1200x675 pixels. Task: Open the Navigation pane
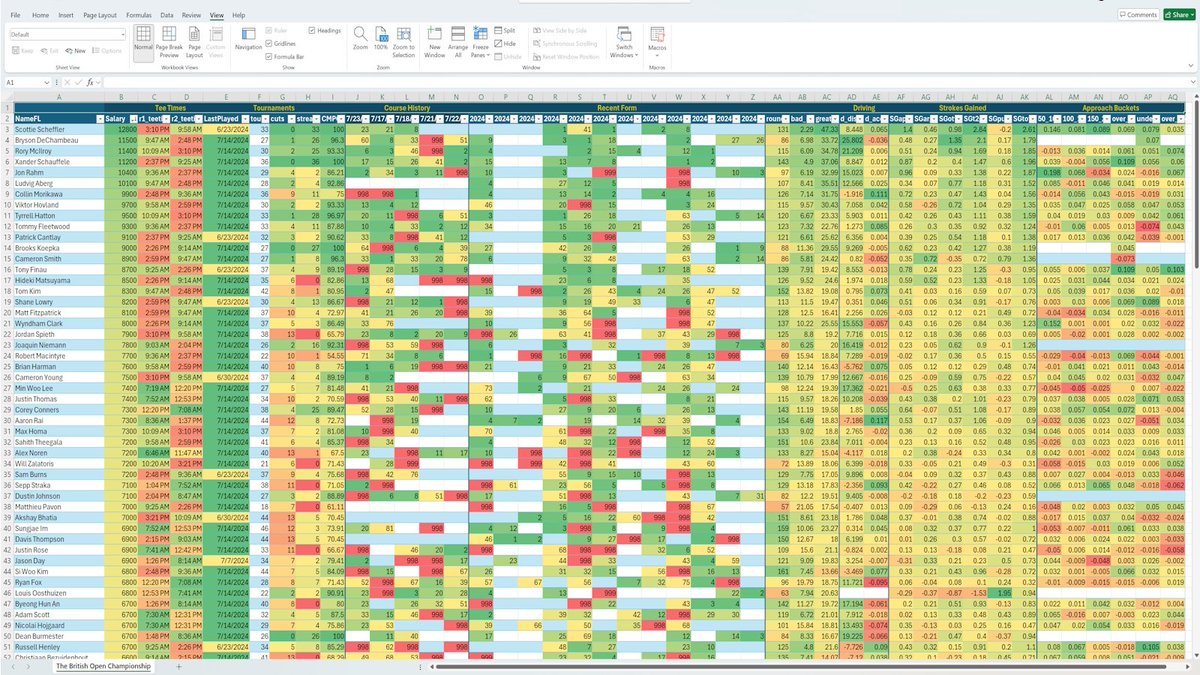[248, 41]
